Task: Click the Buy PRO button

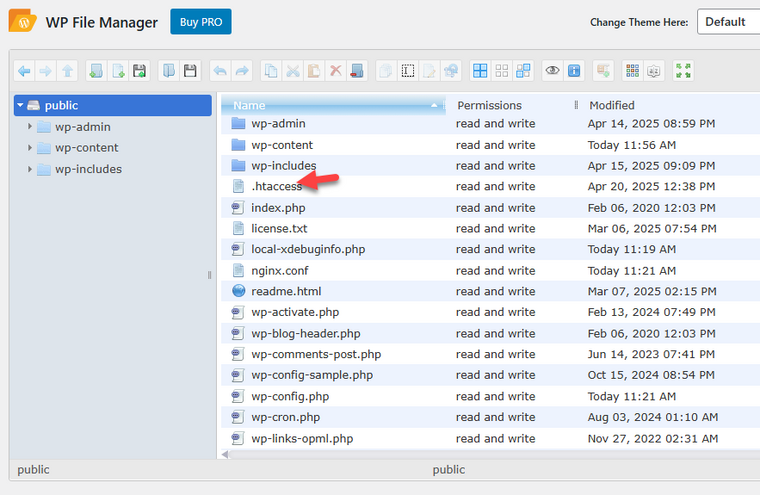Action: (x=201, y=22)
